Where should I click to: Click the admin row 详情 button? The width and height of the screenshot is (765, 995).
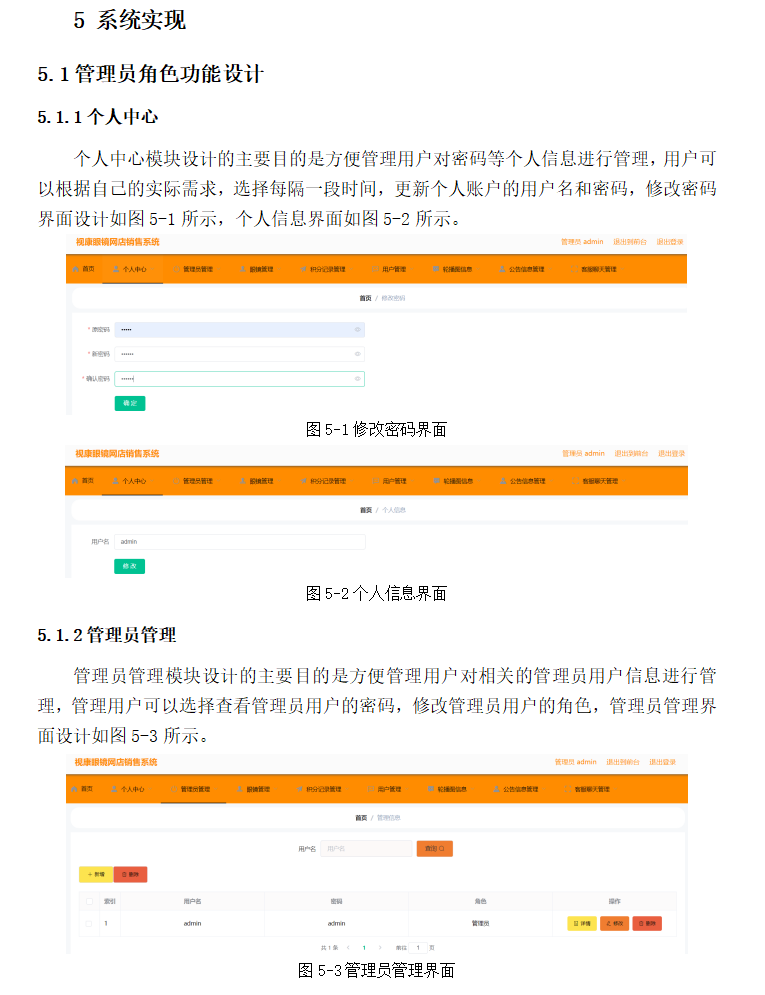coord(582,923)
